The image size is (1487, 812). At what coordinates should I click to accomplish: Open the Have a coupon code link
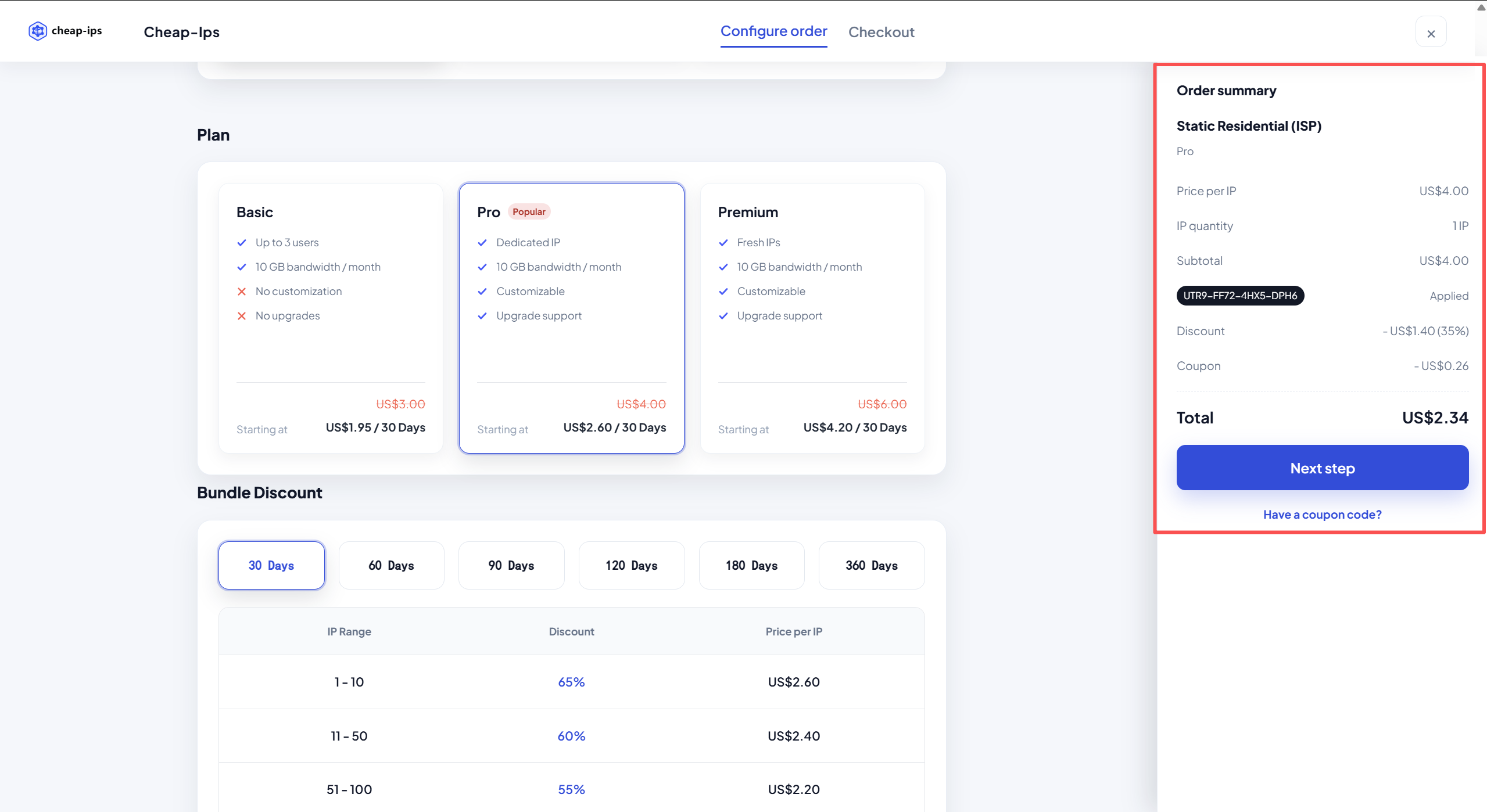click(1322, 515)
